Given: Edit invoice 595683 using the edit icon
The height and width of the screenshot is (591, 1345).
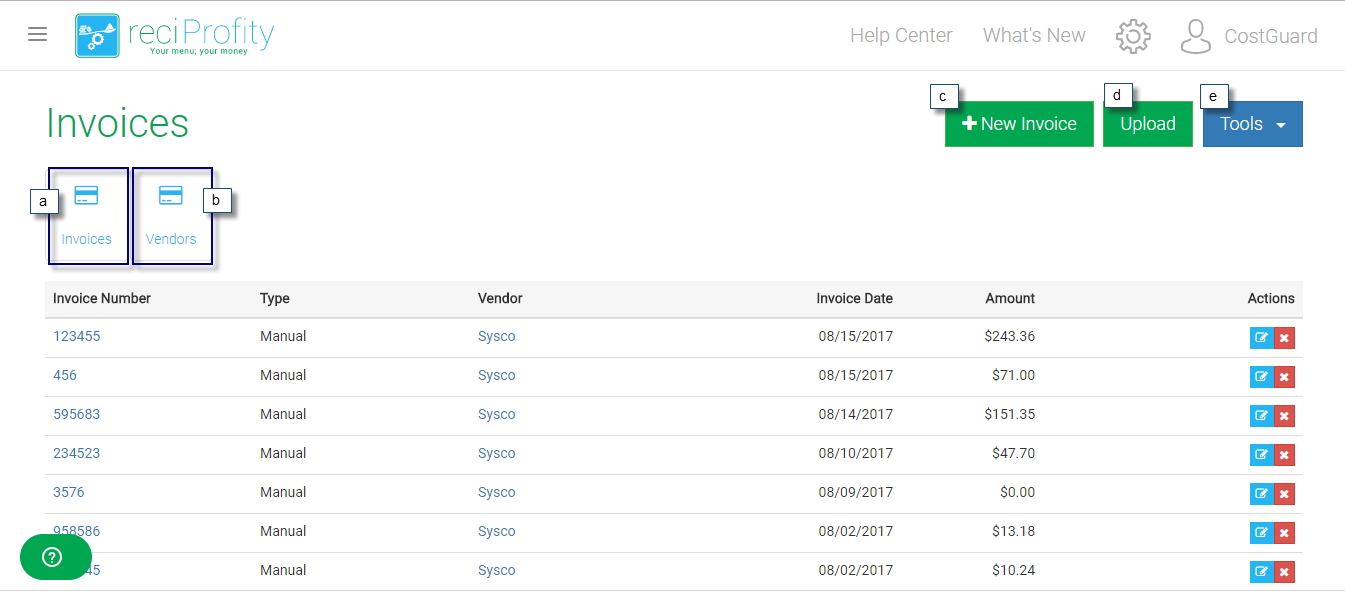Looking at the screenshot, I should [x=1261, y=416].
